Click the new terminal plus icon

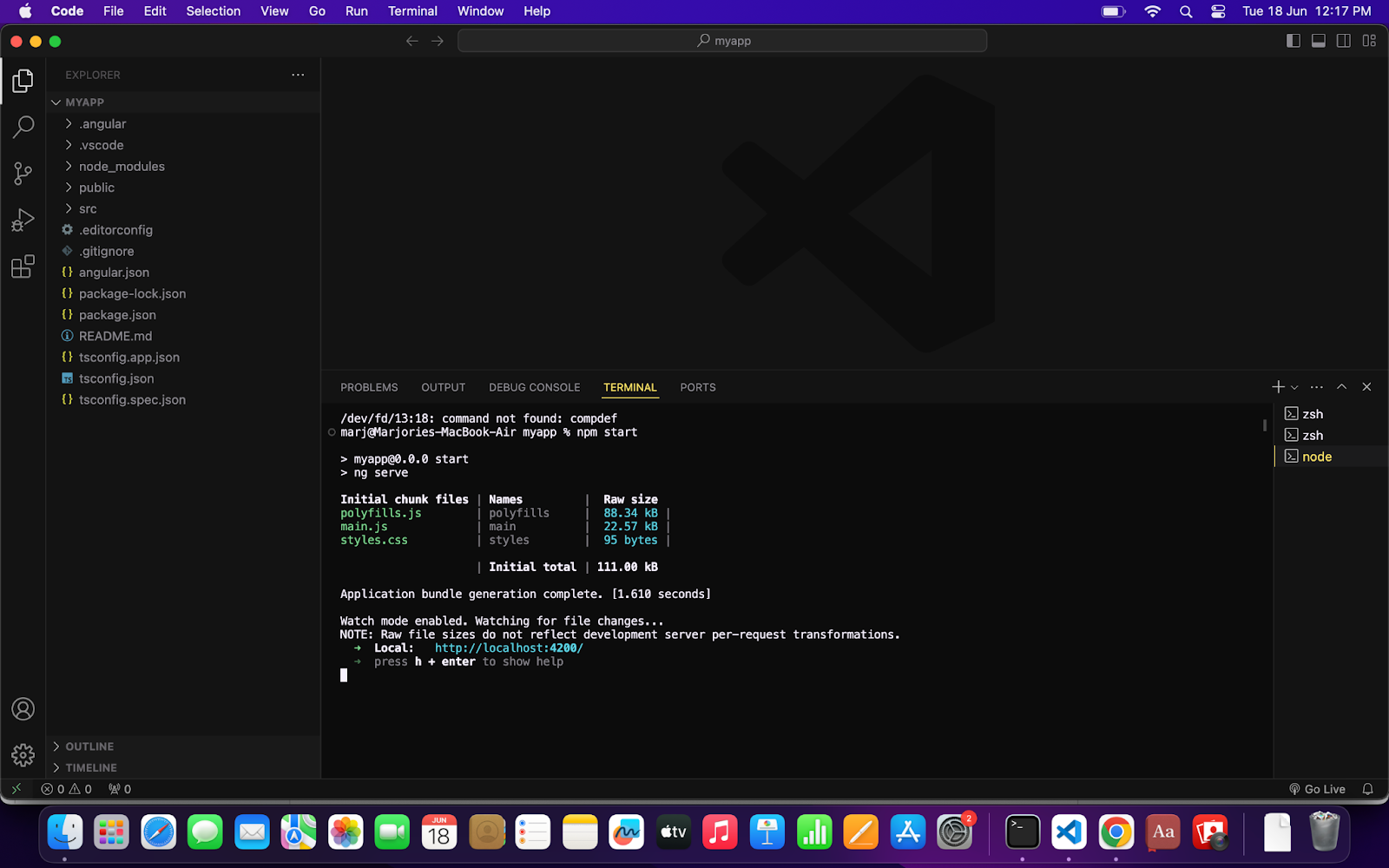coord(1277,387)
